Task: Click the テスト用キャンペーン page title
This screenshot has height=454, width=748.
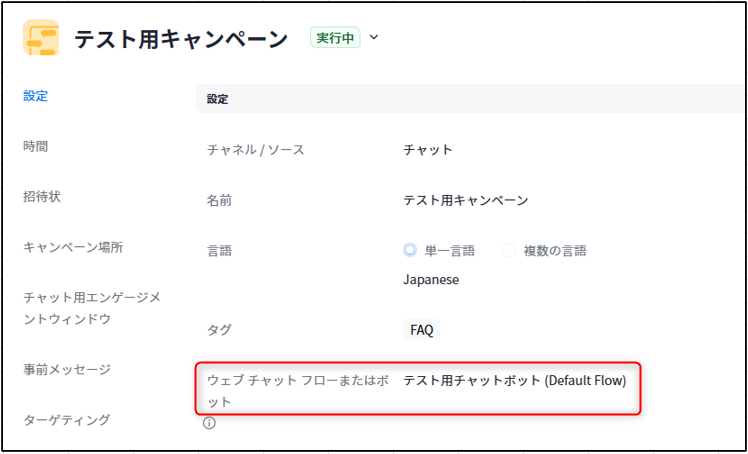Action: click(x=181, y=39)
